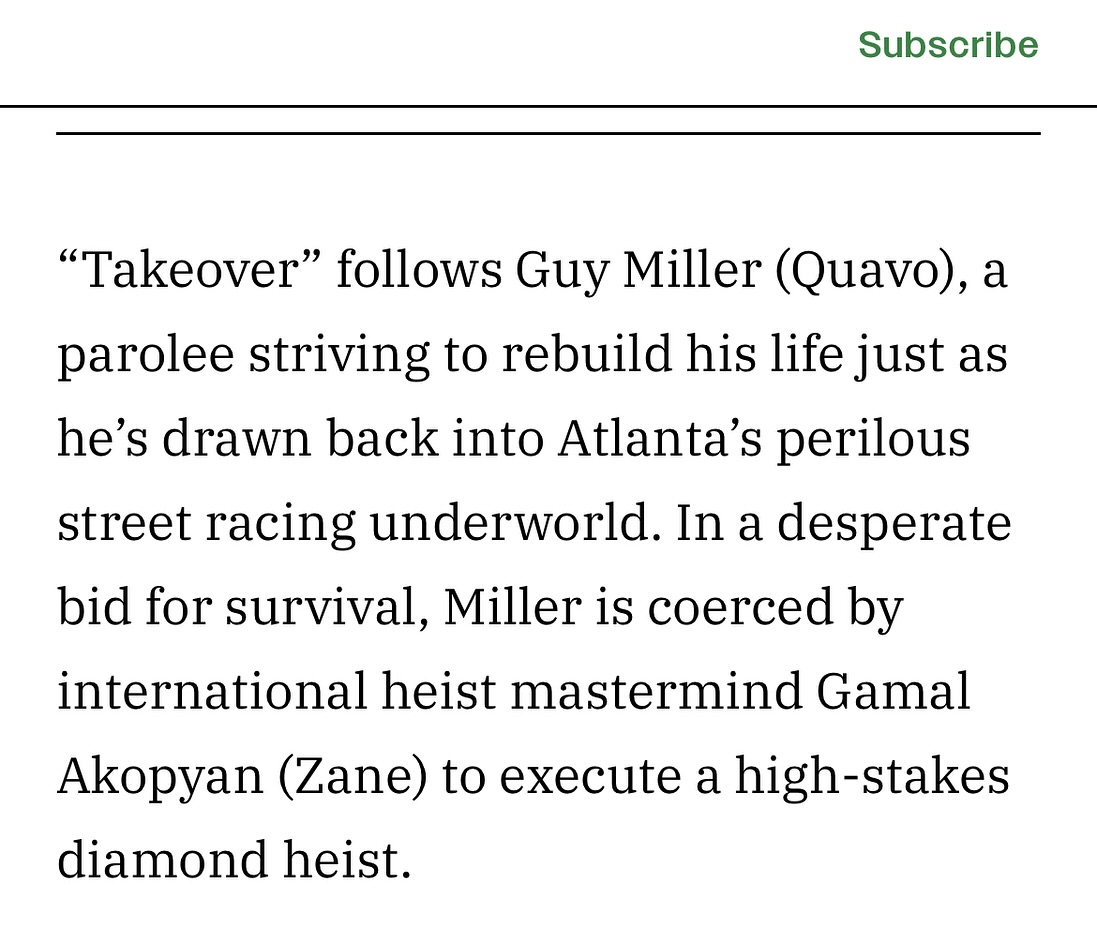Image resolution: width=1097 pixels, height=928 pixels.
Task: Click the word "diamond" in last line
Action: pyautogui.click(x=163, y=859)
